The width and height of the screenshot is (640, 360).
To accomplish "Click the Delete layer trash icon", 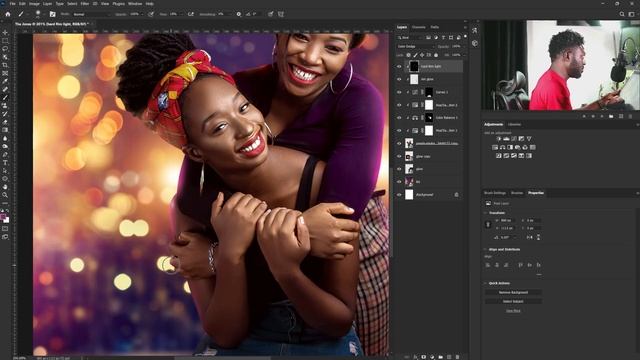I will point(457,357).
